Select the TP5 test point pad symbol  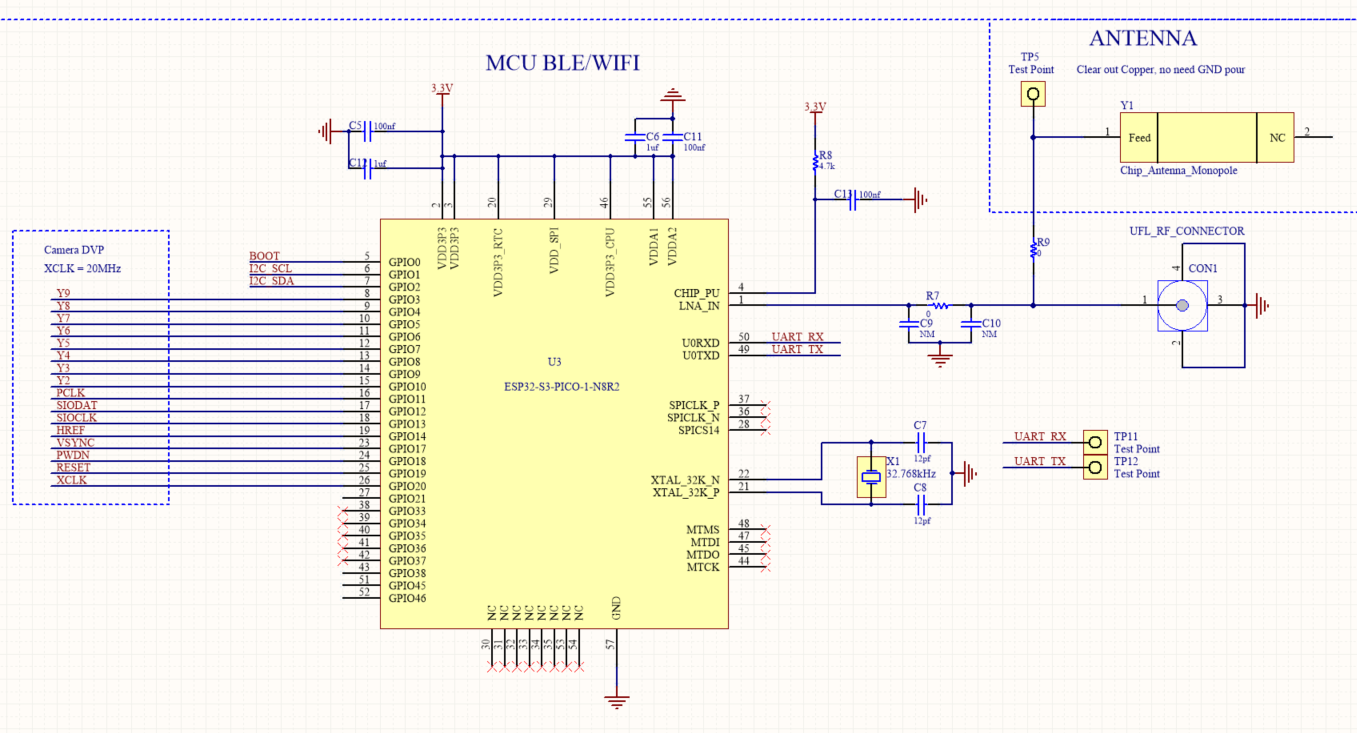click(1033, 94)
